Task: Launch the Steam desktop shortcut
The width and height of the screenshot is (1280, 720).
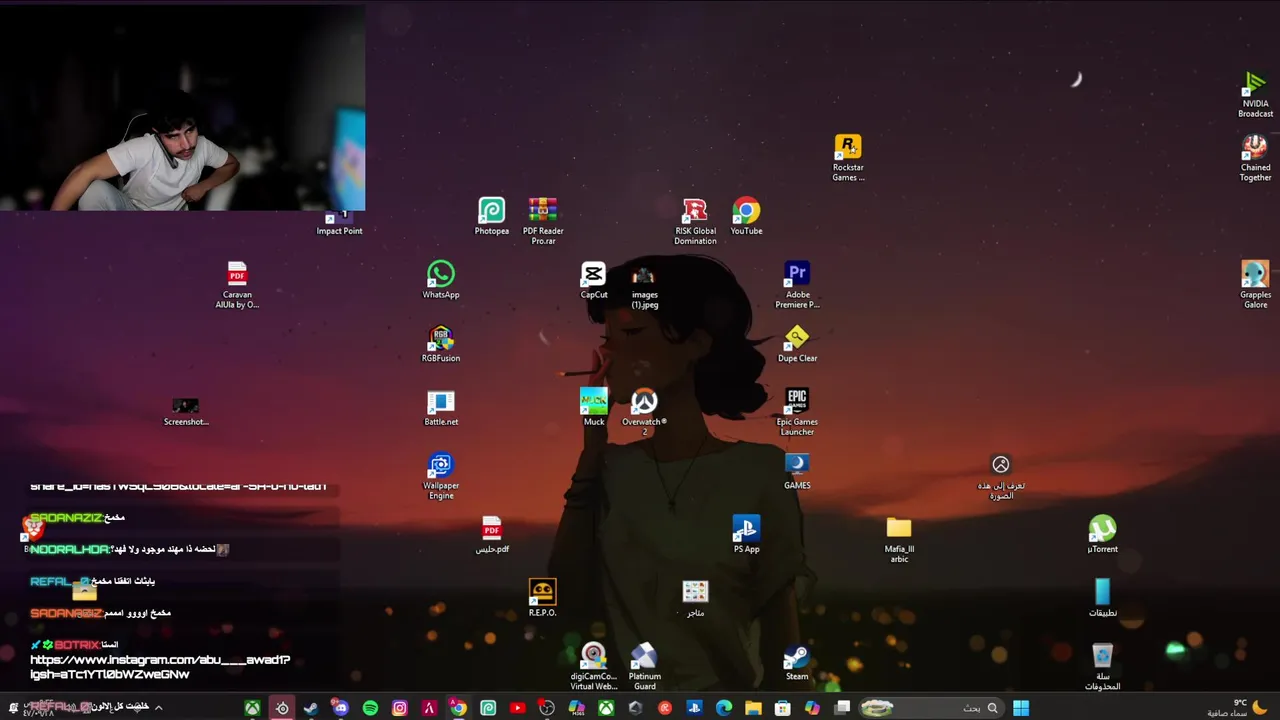Action: coord(797,662)
